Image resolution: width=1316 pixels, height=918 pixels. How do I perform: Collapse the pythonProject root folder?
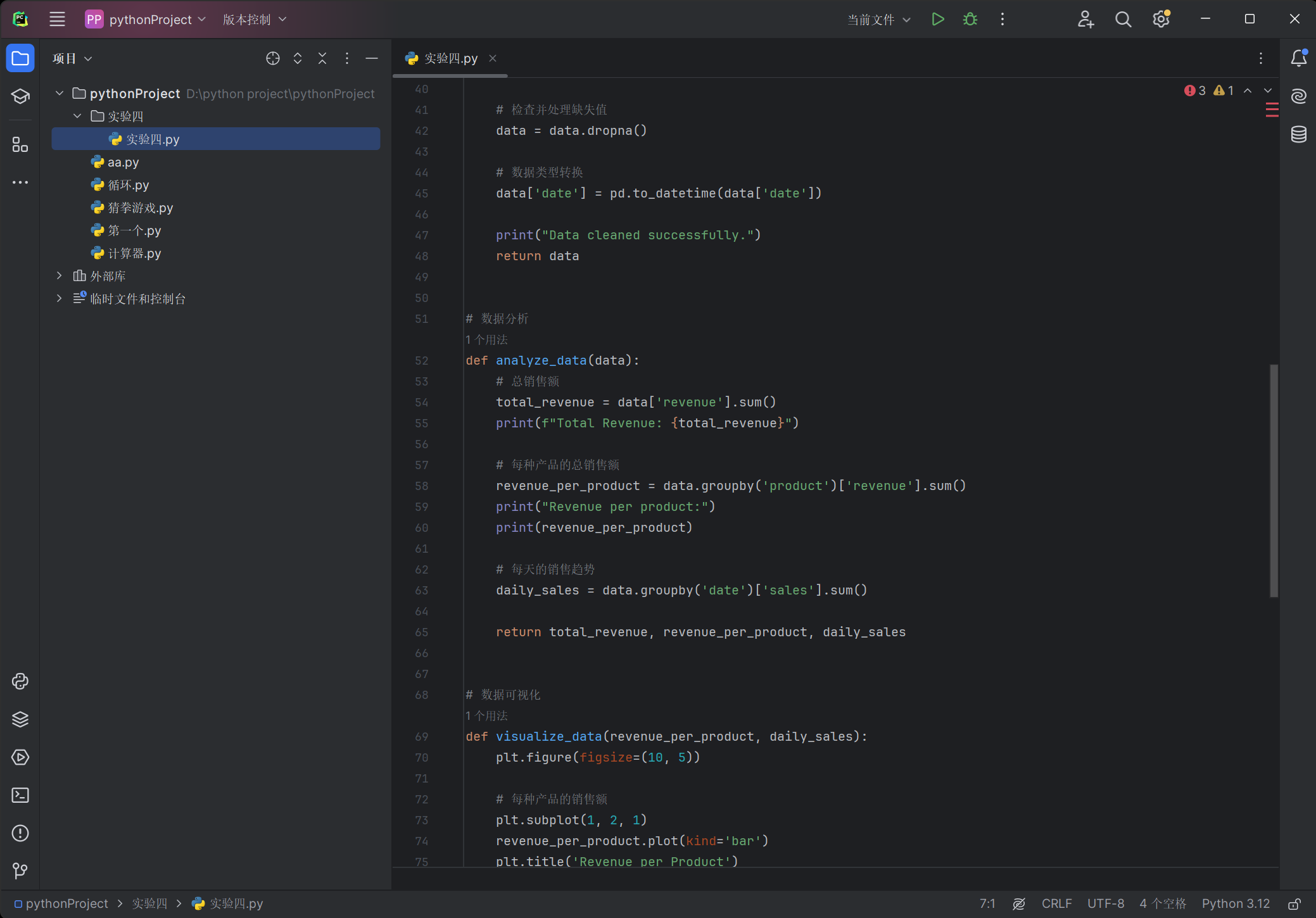60,93
